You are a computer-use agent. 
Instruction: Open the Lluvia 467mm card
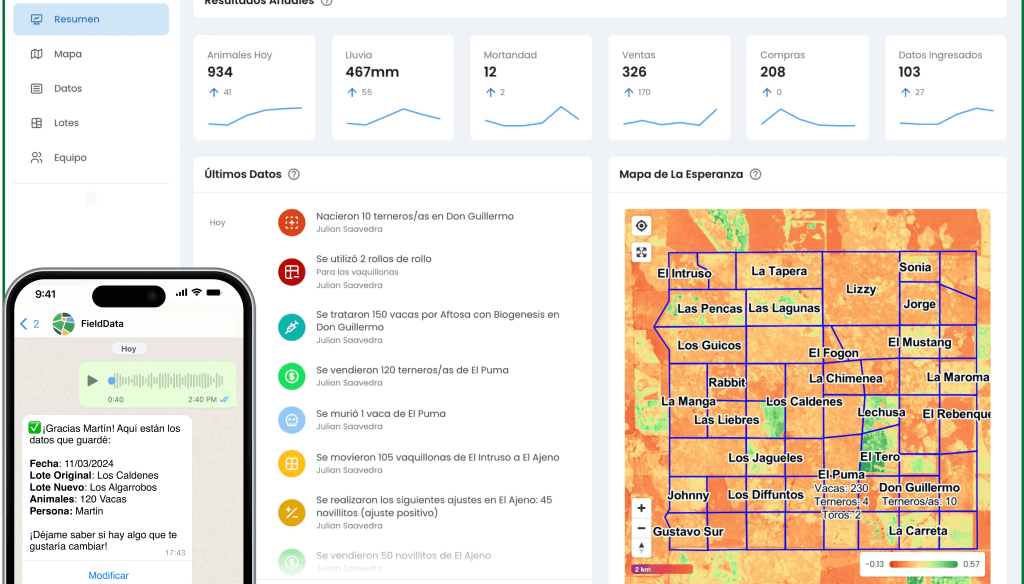point(392,88)
